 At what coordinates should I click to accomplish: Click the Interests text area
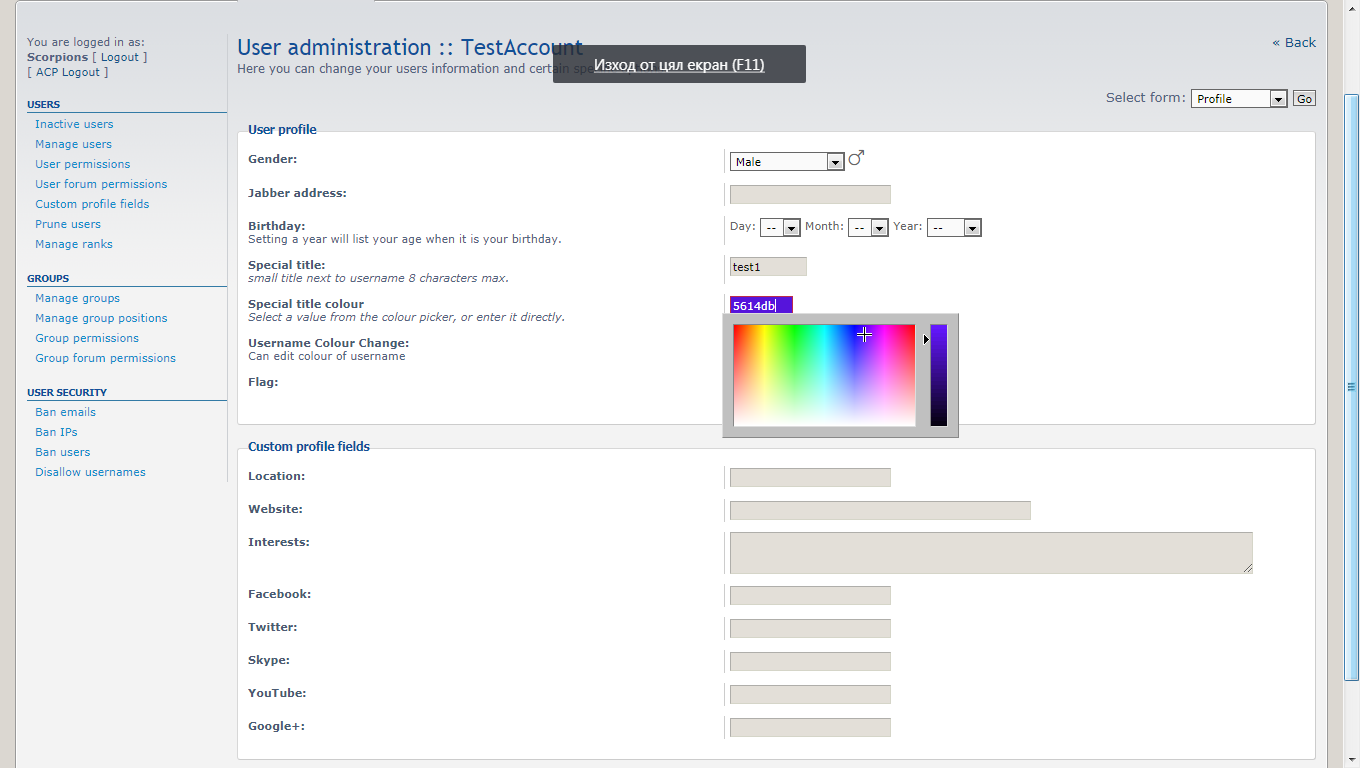click(990, 553)
